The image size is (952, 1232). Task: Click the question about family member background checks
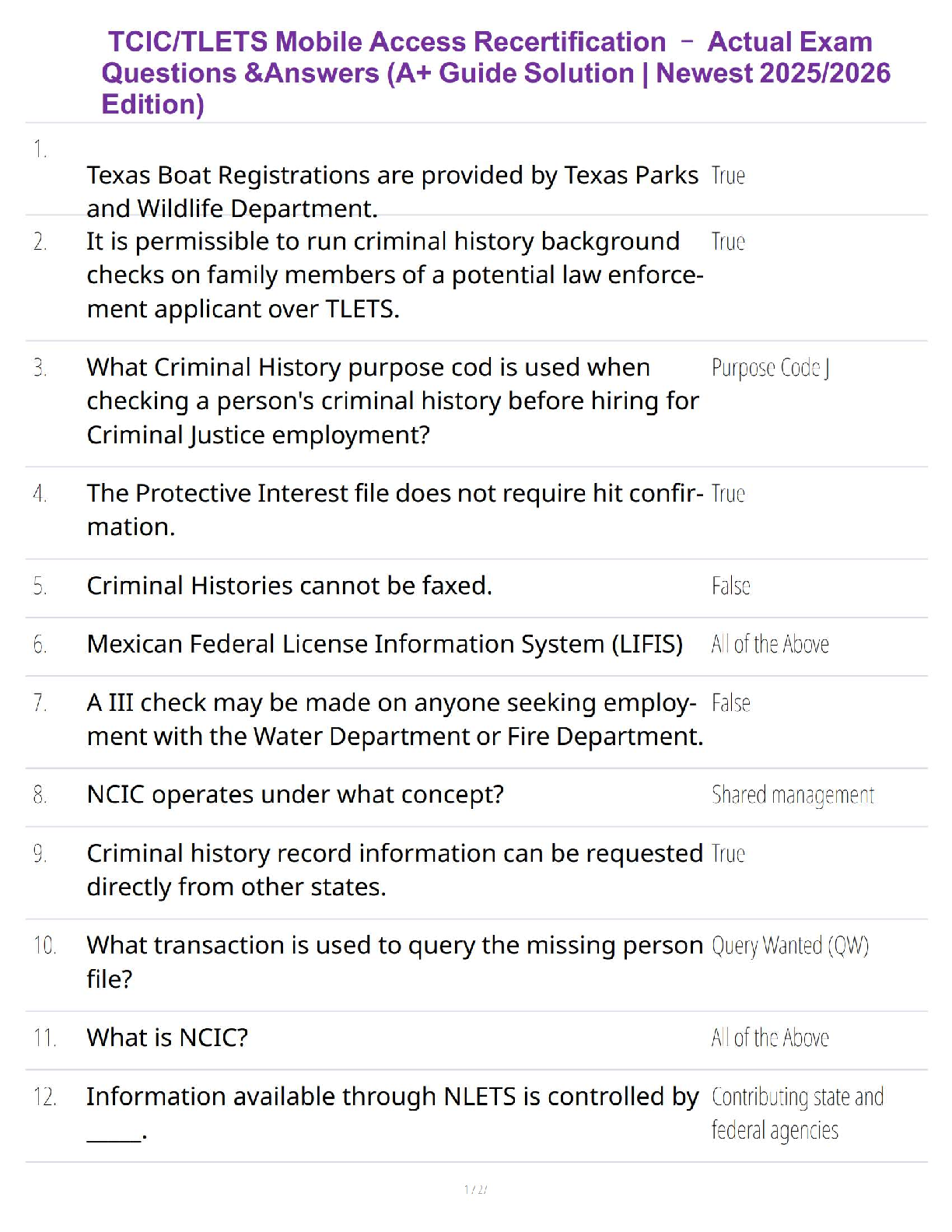[394, 275]
